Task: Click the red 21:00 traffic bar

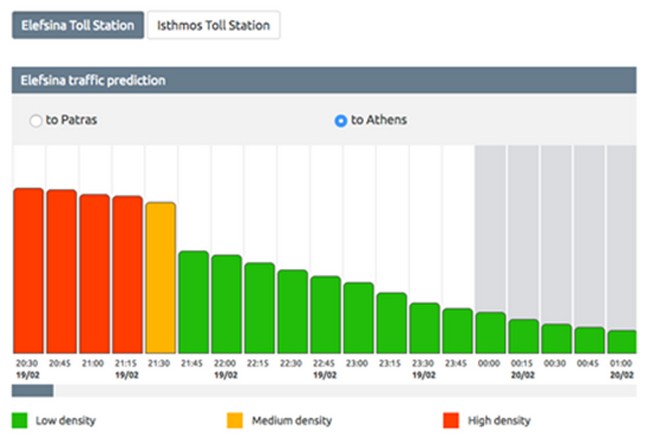Action: click(94, 271)
